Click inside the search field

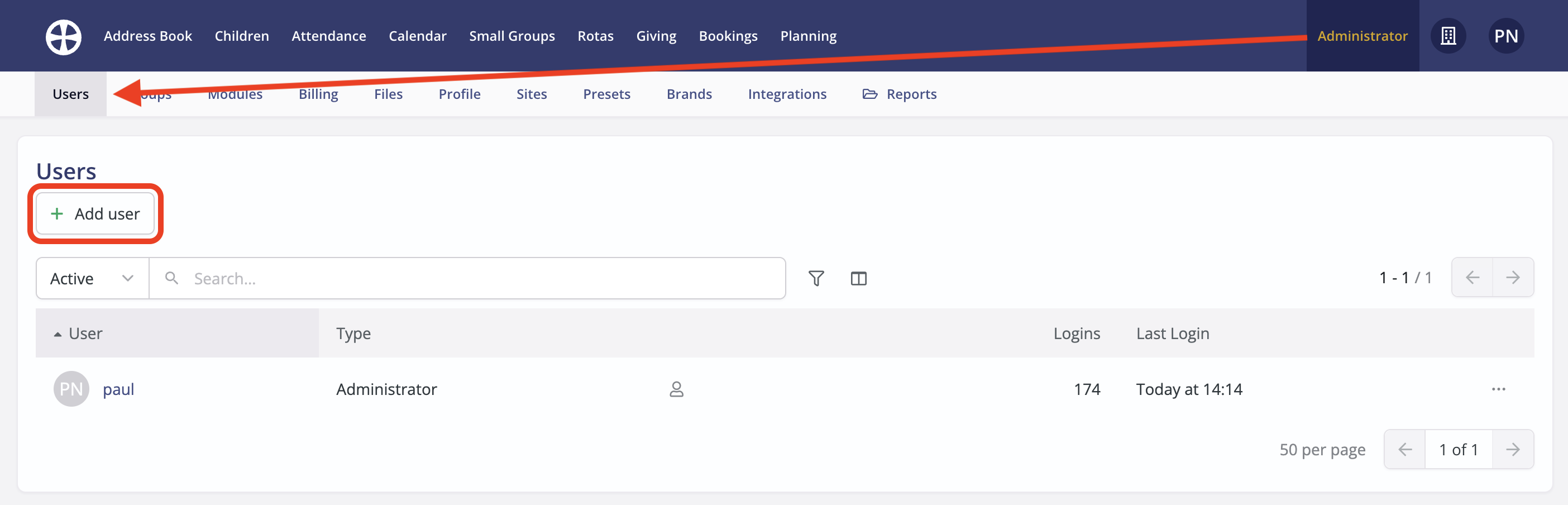coord(426,278)
